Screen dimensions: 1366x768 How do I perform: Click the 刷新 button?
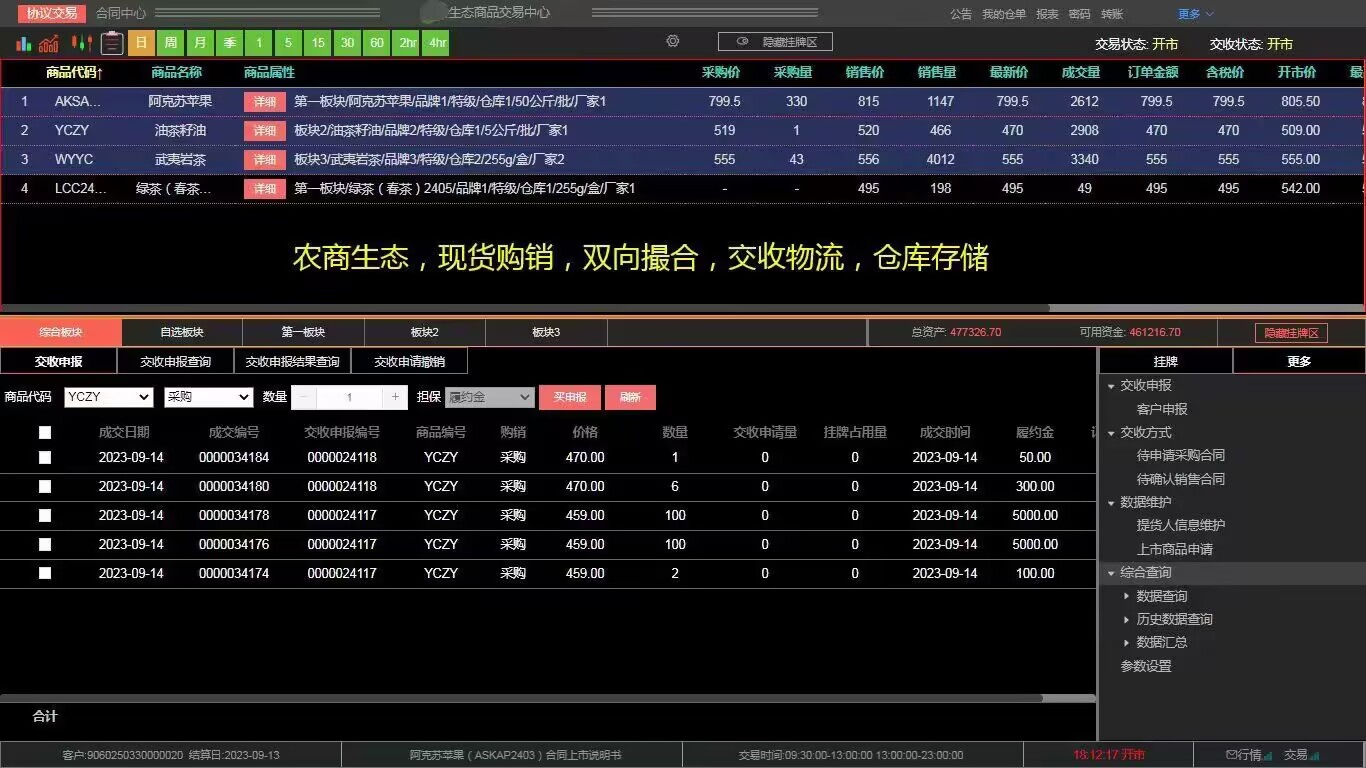(630, 397)
